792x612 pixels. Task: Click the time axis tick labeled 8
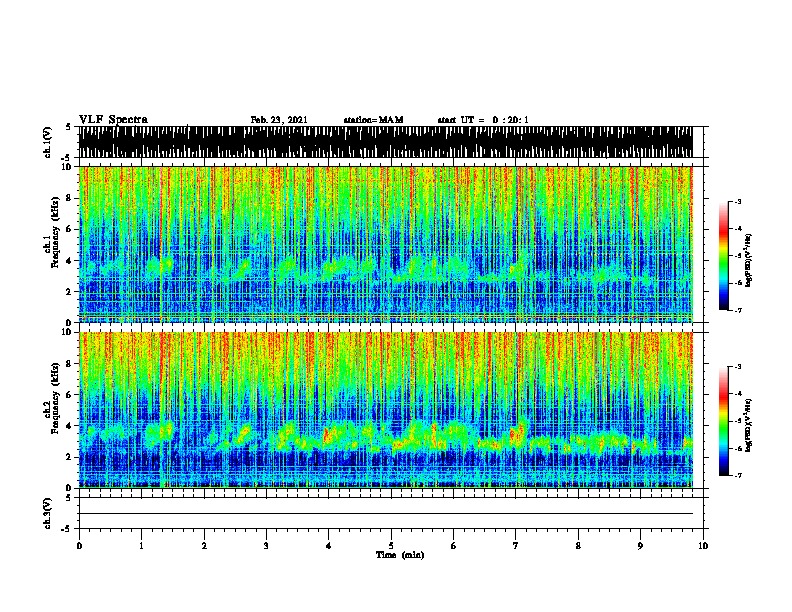tap(578, 546)
